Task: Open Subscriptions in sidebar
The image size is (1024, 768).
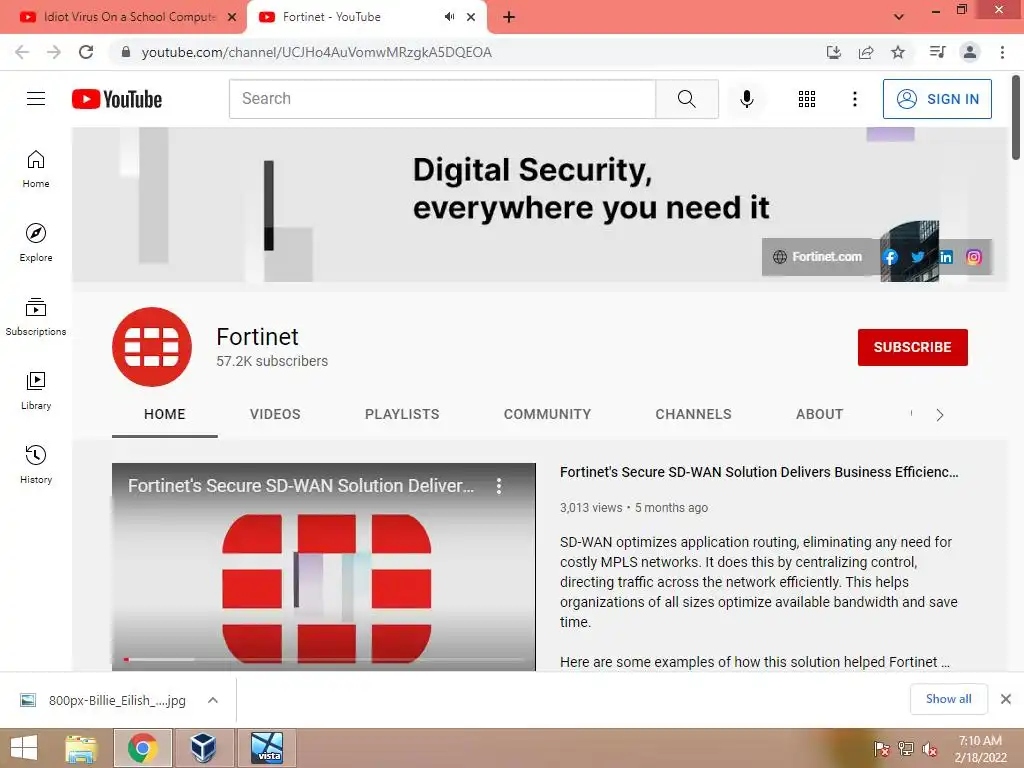Action: coord(36,317)
